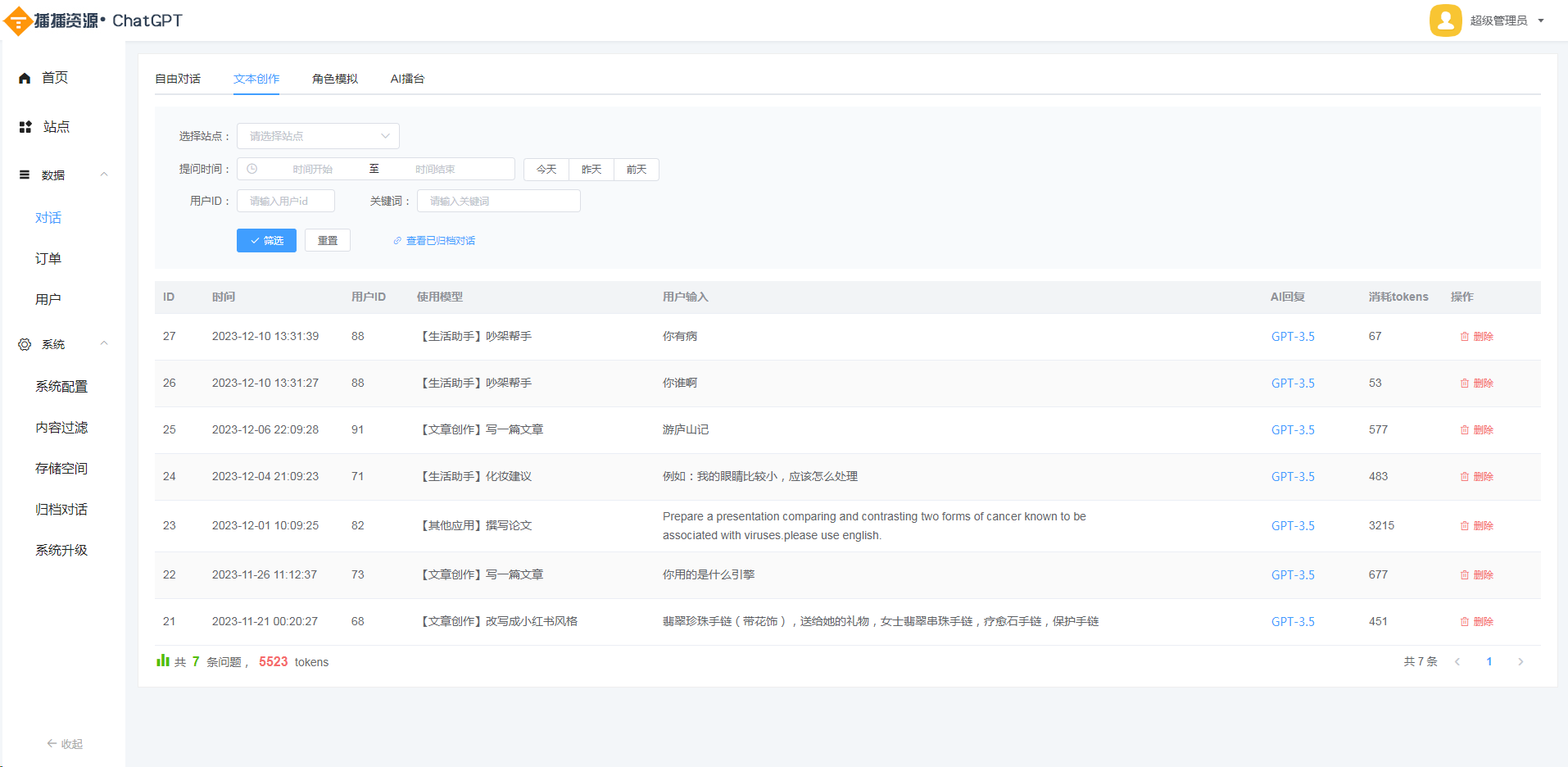
Task: Switch to the 角色模拟 tab
Action: point(335,79)
